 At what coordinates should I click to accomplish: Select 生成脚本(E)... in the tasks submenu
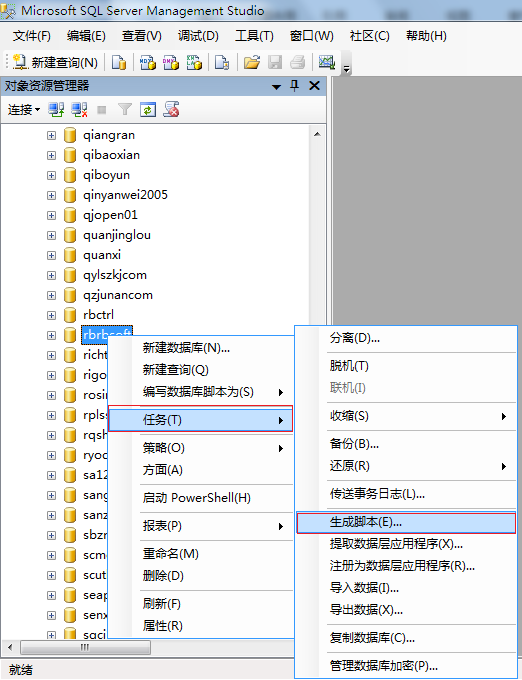406,523
